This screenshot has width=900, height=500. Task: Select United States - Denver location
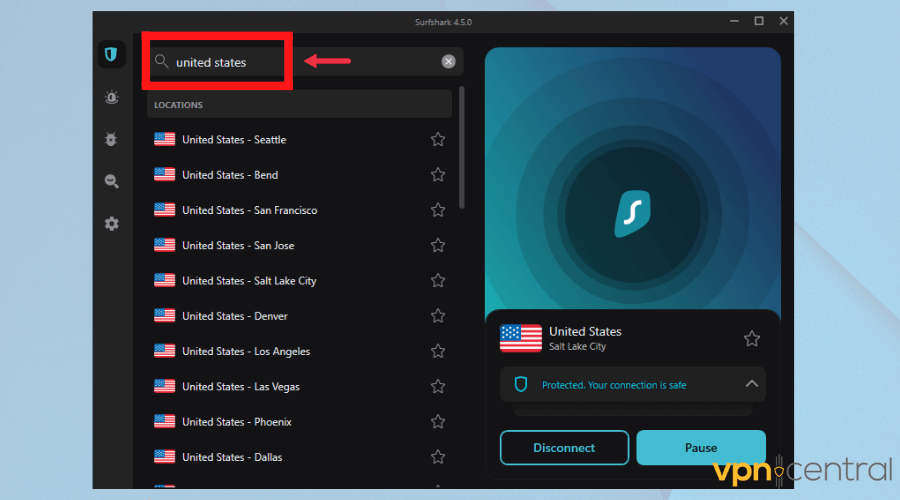tap(300, 316)
